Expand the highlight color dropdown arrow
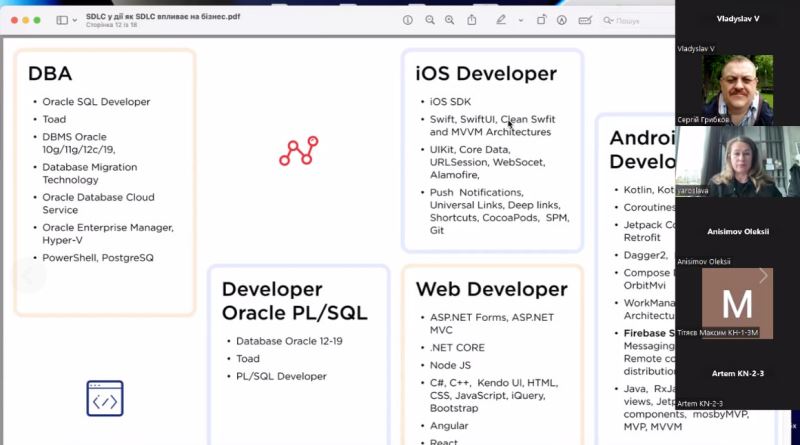 pyautogui.click(x=520, y=20)
